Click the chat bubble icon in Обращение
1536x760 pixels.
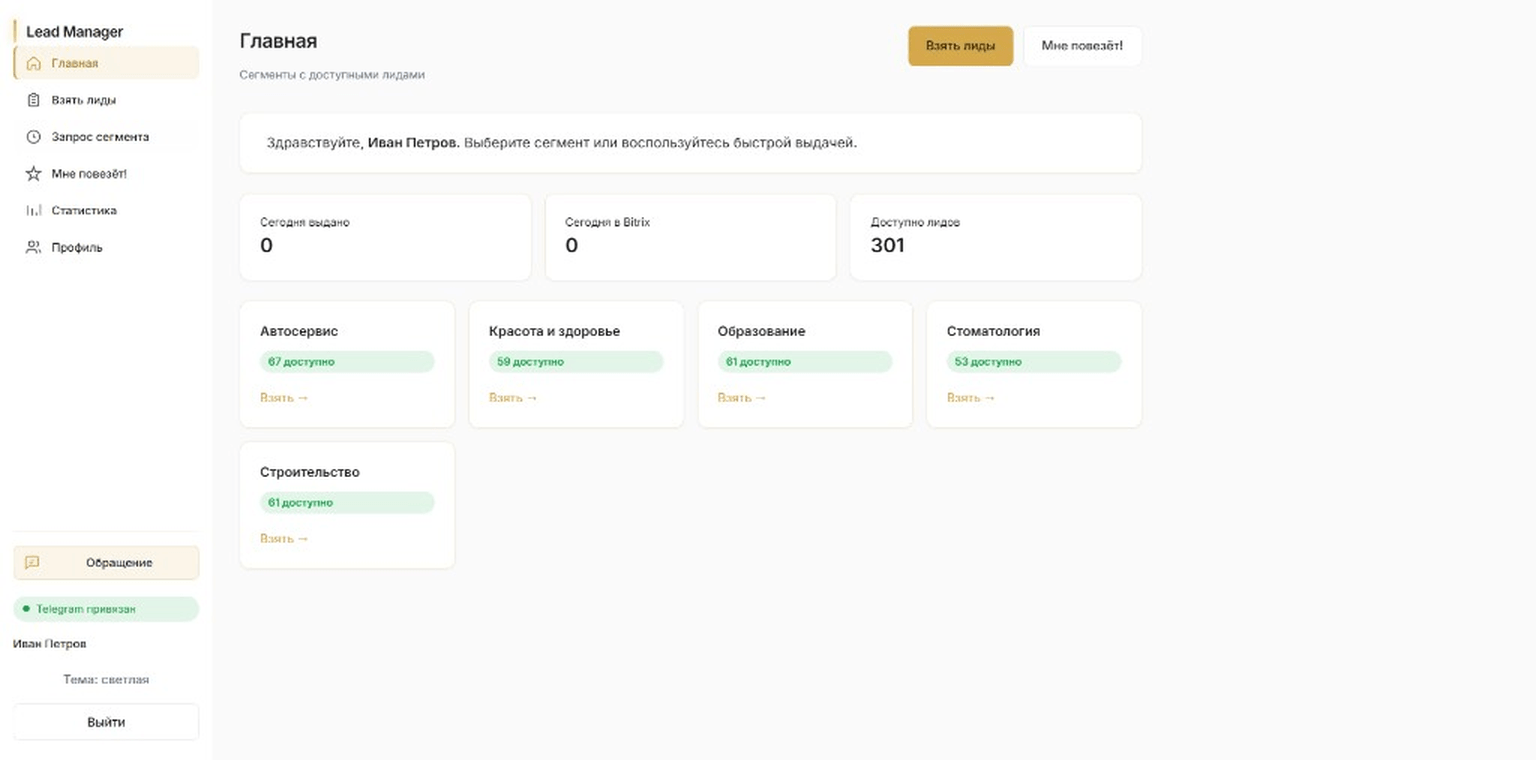pyautogui.click(x=32, y=563)
